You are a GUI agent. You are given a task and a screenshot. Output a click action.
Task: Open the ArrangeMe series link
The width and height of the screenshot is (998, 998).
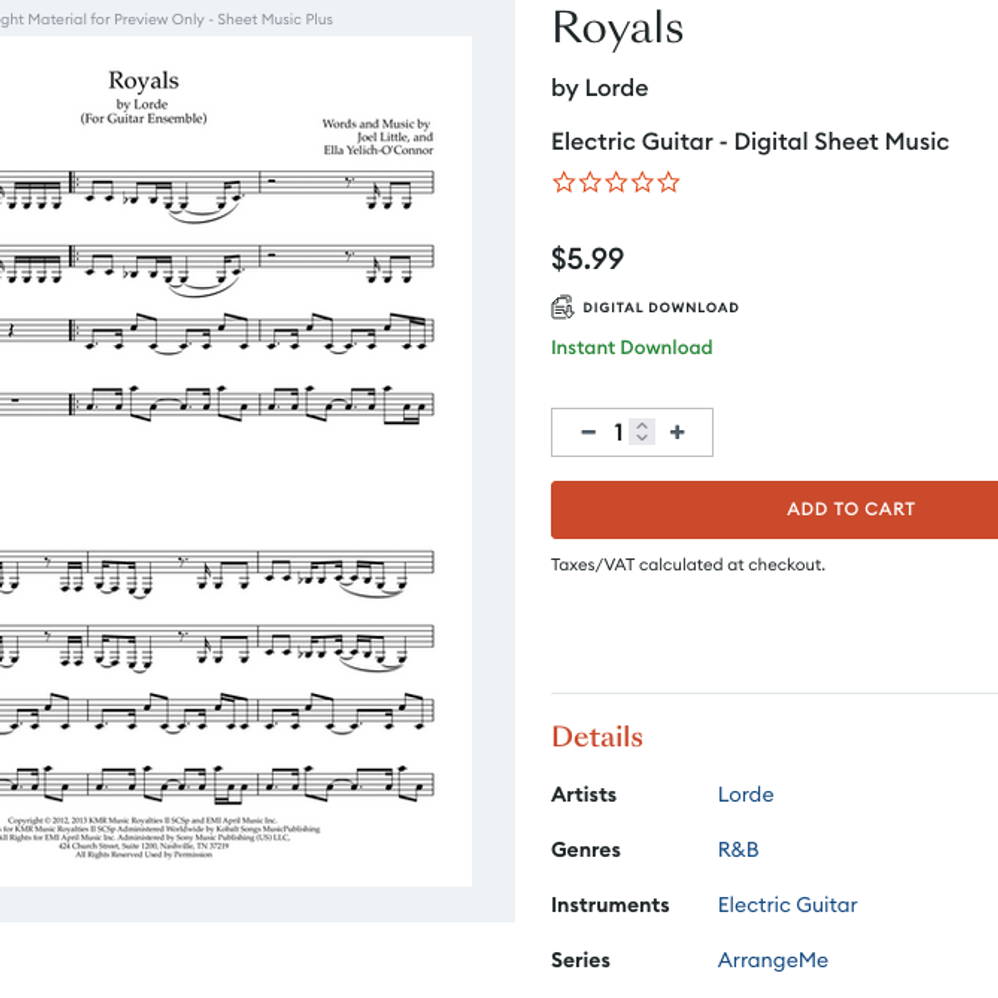coord(773,960)
